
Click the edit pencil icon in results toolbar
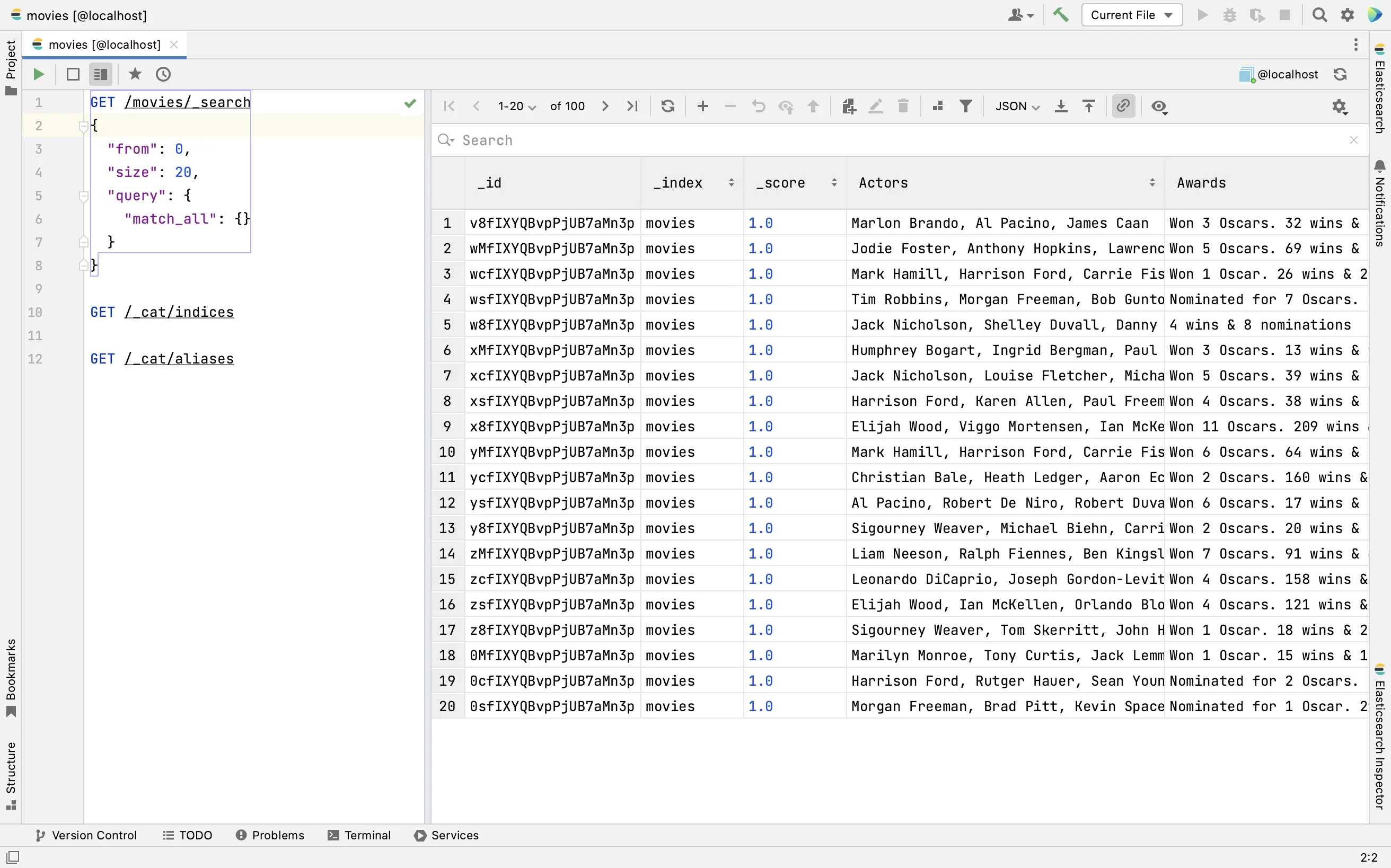pyautogui.click(x=875, y=106)
